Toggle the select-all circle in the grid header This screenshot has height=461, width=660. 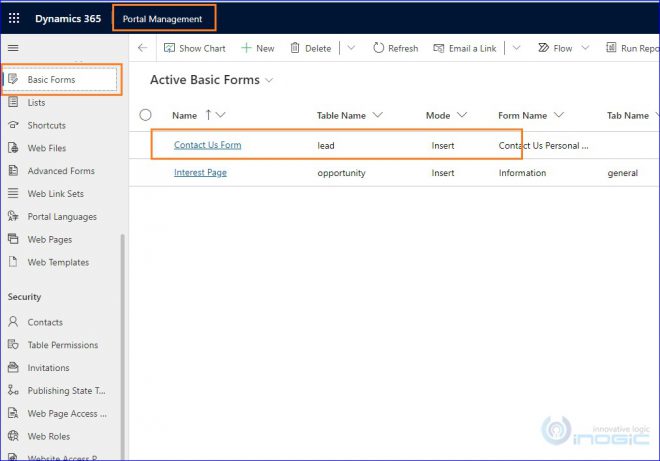[x=146, y=115]
